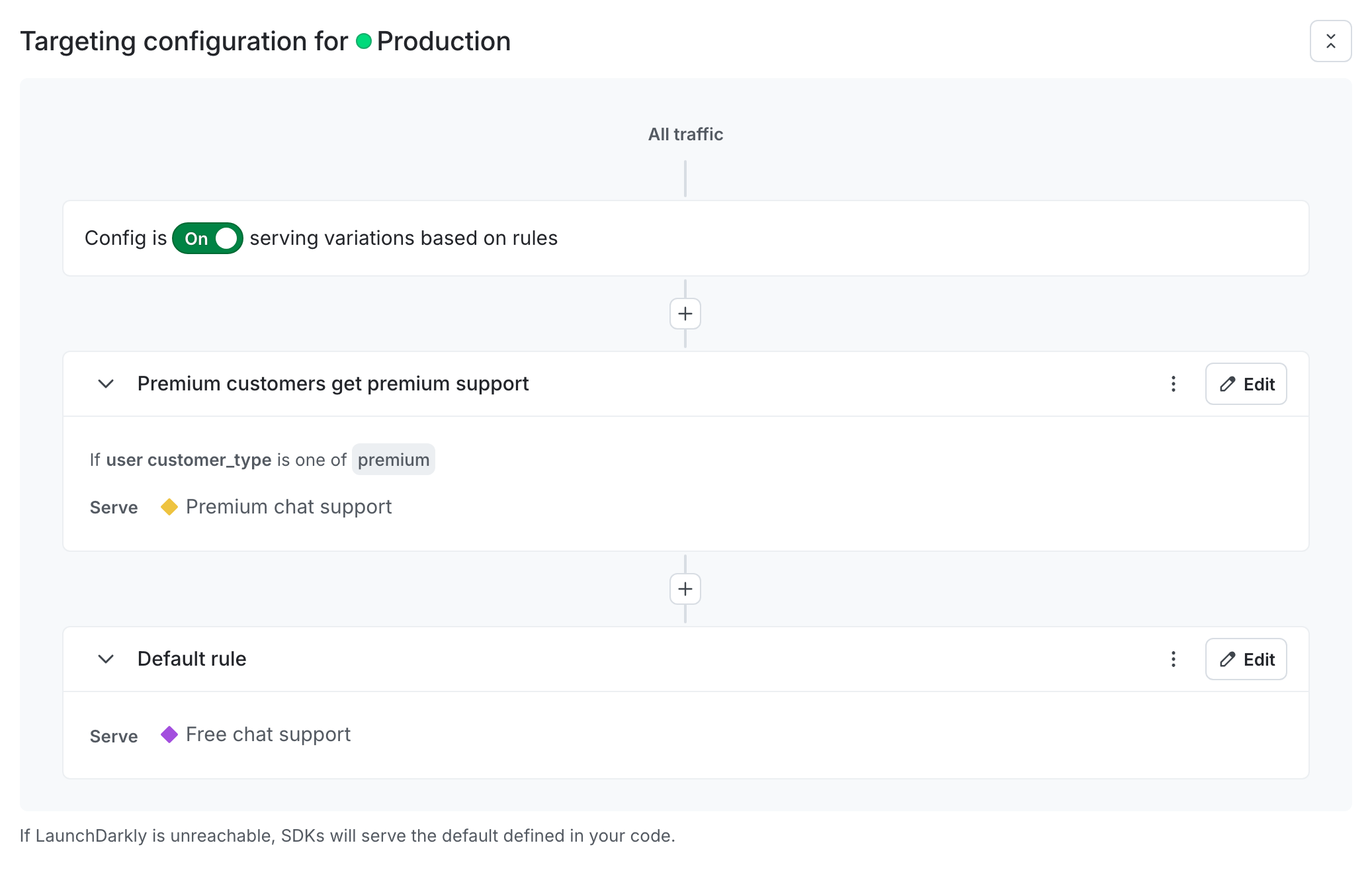The image size is (1372, 888).
Task: Collapse the targeting configuration panel
Action: pos(1330,41)
